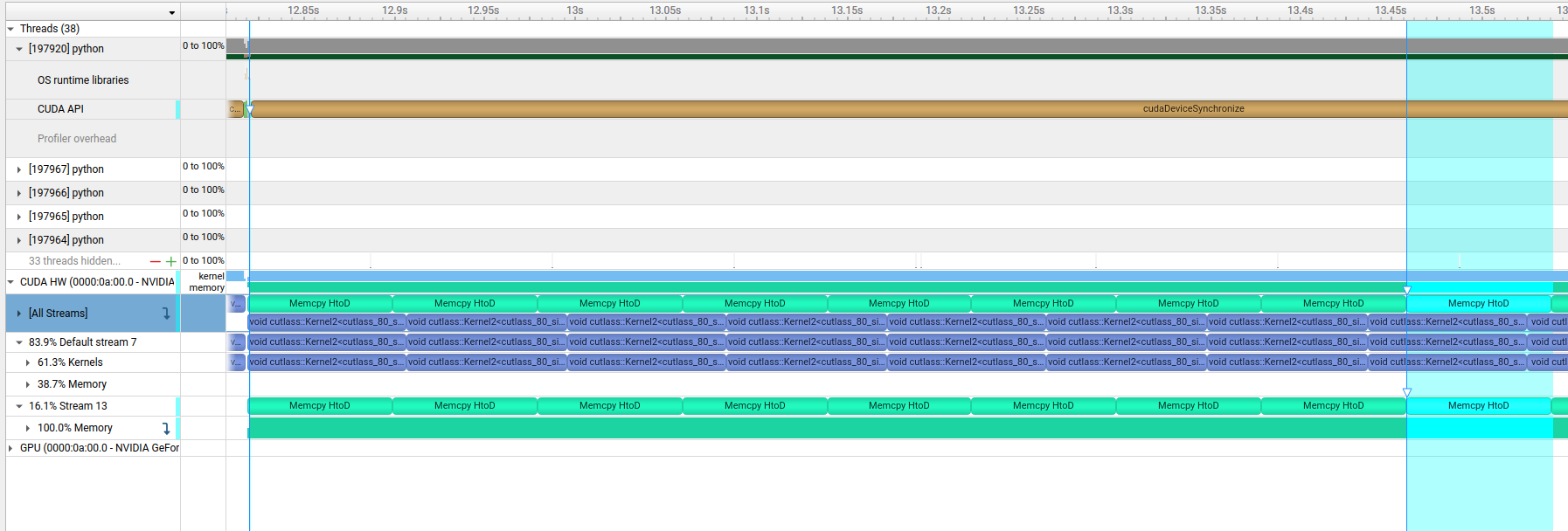Open the row header dropdown arrow at top
The height and width of the screenshot is (531, 1568).
click(x=172, y=12)
